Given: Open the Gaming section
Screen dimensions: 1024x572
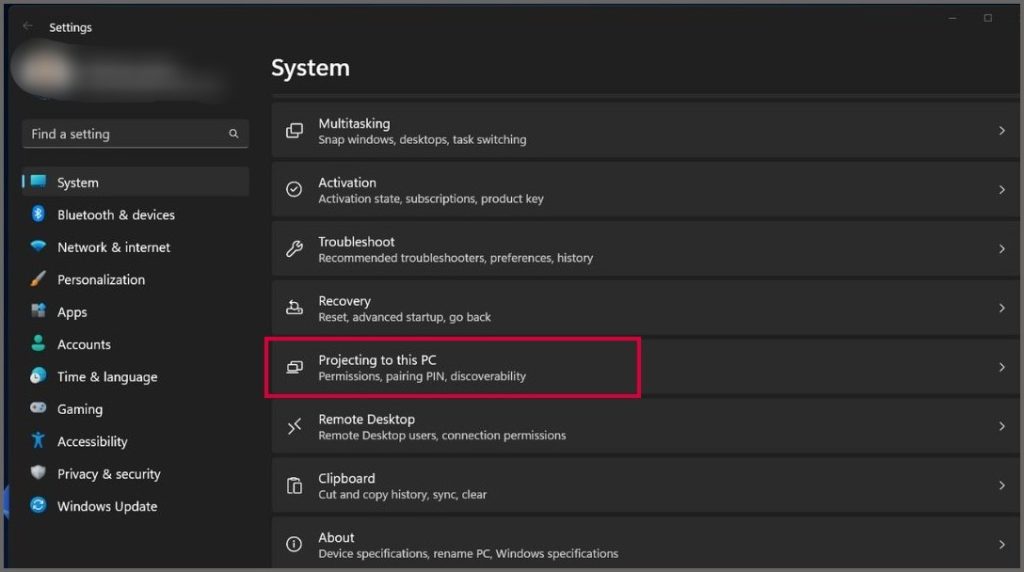Looking at the screenshot, I should tap(136, 409).
